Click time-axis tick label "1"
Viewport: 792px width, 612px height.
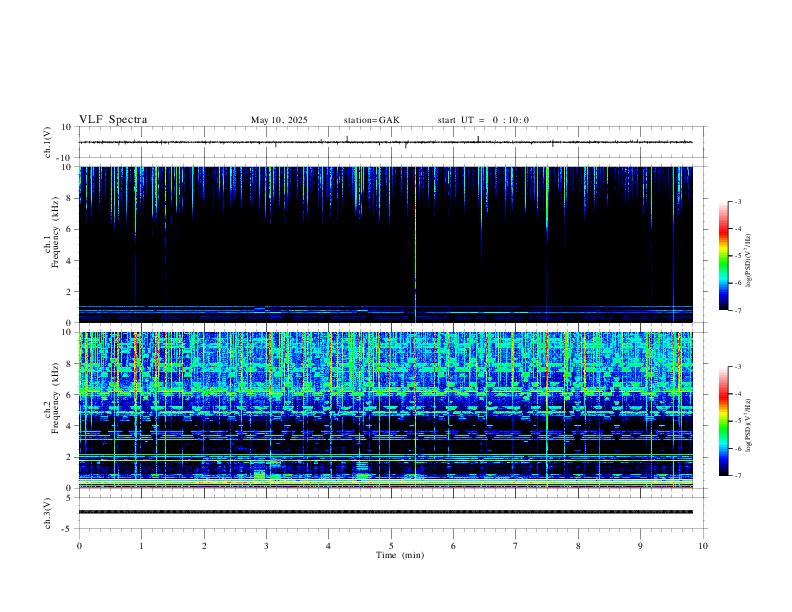pyautogui.click(x=141, y=546)
